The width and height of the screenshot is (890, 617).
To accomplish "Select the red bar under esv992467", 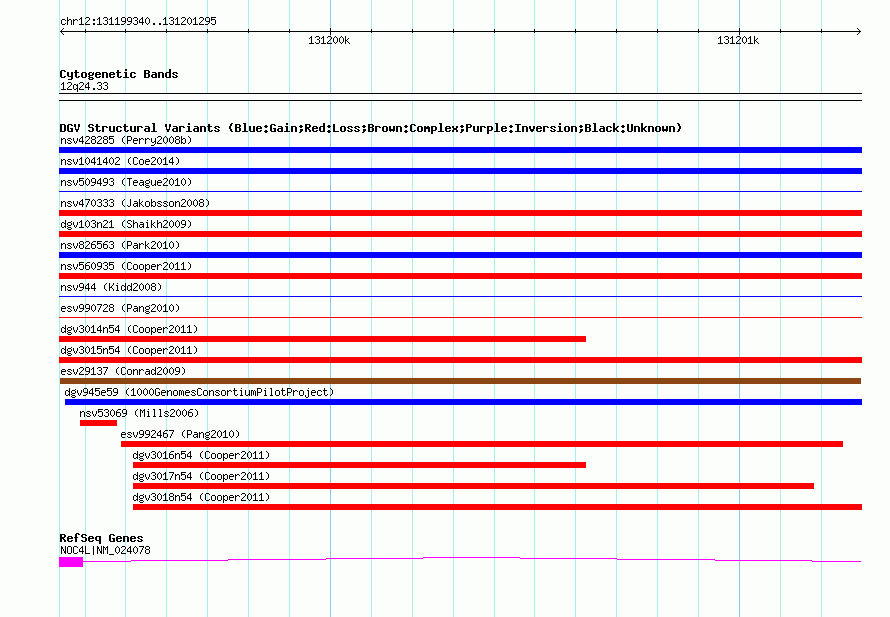I will [x=482, y=444].
